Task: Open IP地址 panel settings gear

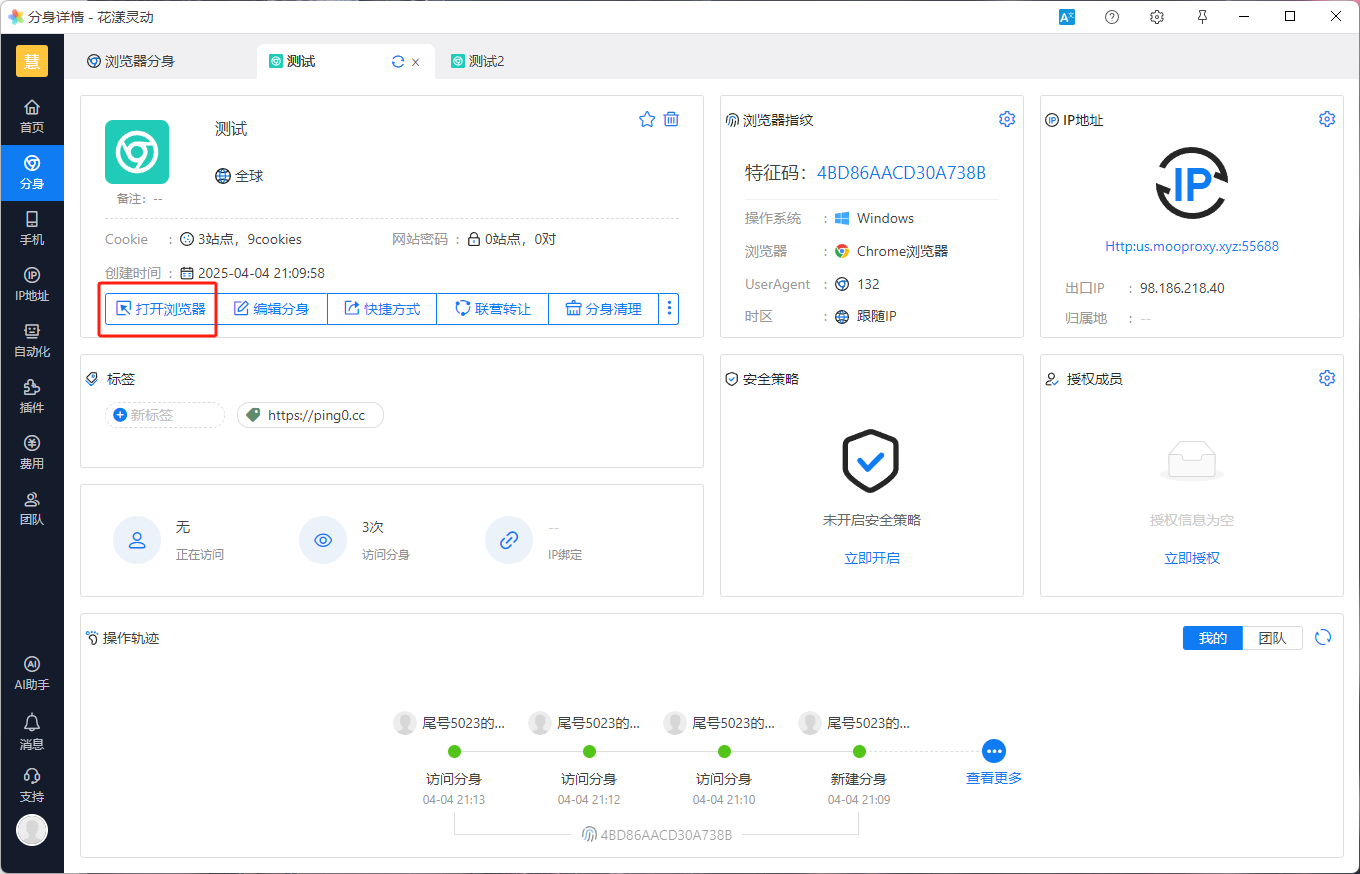Action: (1327, 119)
